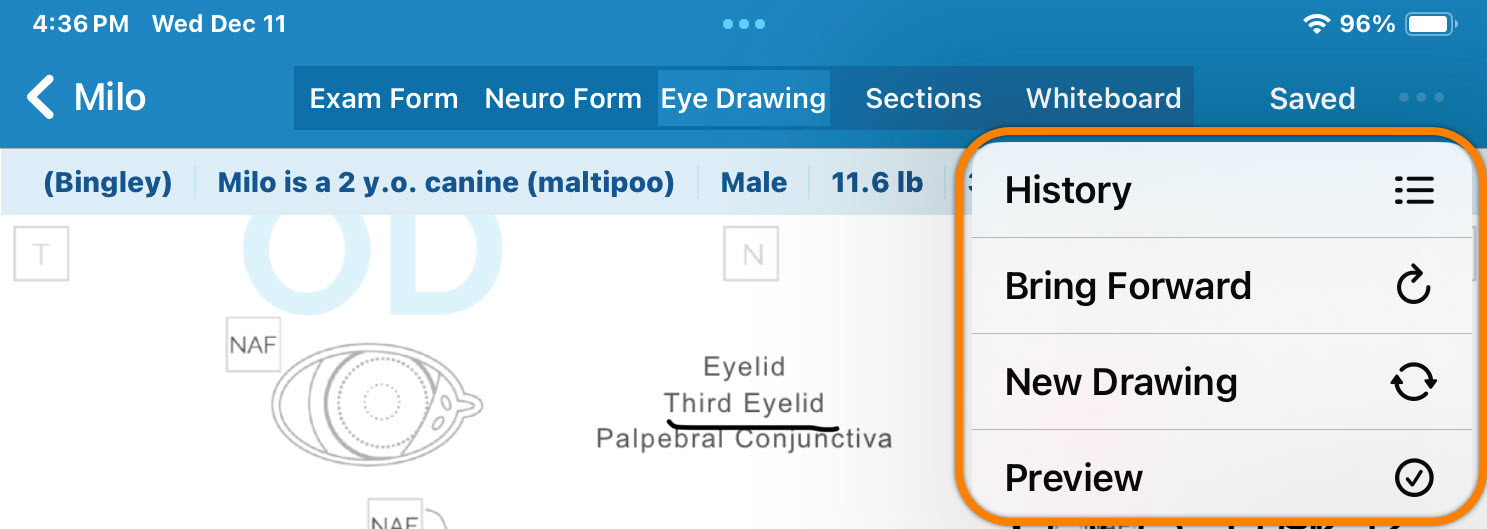Open the Sections tab
This screenshot has height=529, width=1487.
point(923,98)
